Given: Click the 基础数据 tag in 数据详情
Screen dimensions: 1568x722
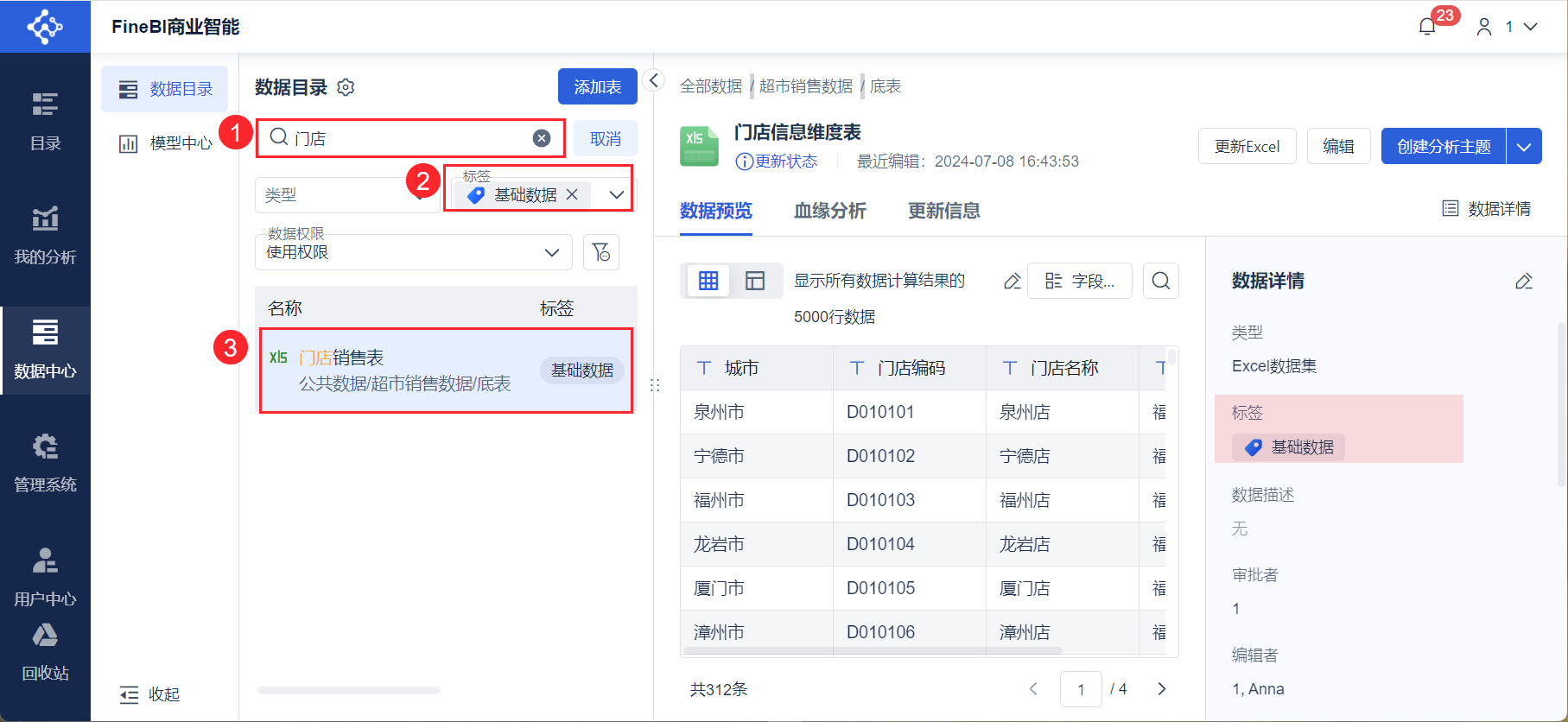Looking at the screenshot, I should pos(1288,447).
